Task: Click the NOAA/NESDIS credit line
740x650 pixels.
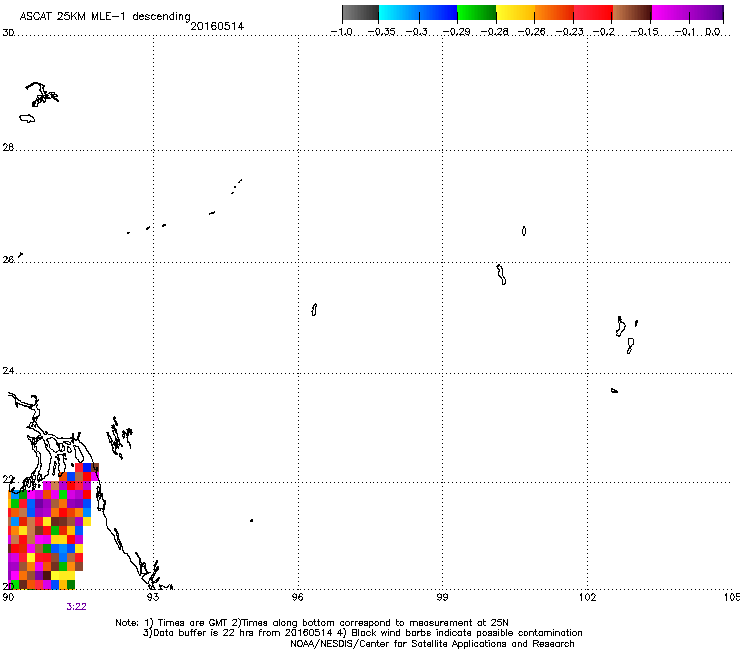Action: (432, 644)
